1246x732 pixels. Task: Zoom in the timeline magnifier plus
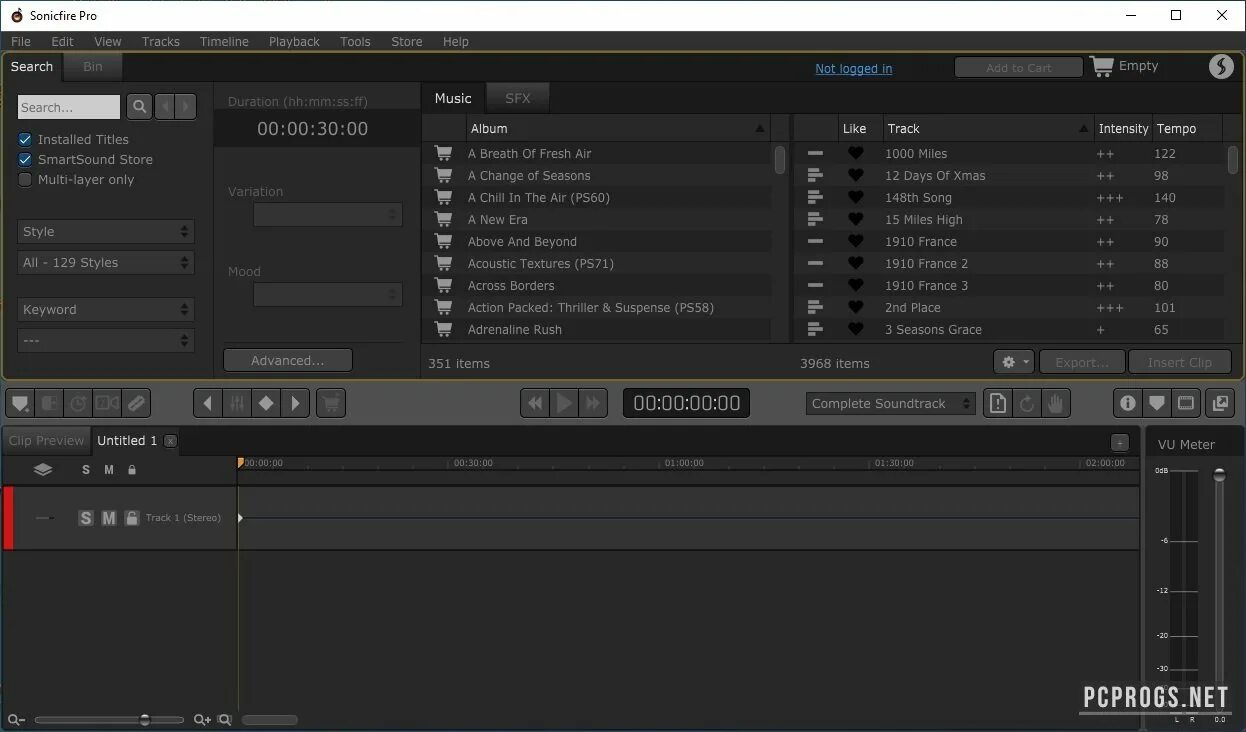click(x=202, y=719)
